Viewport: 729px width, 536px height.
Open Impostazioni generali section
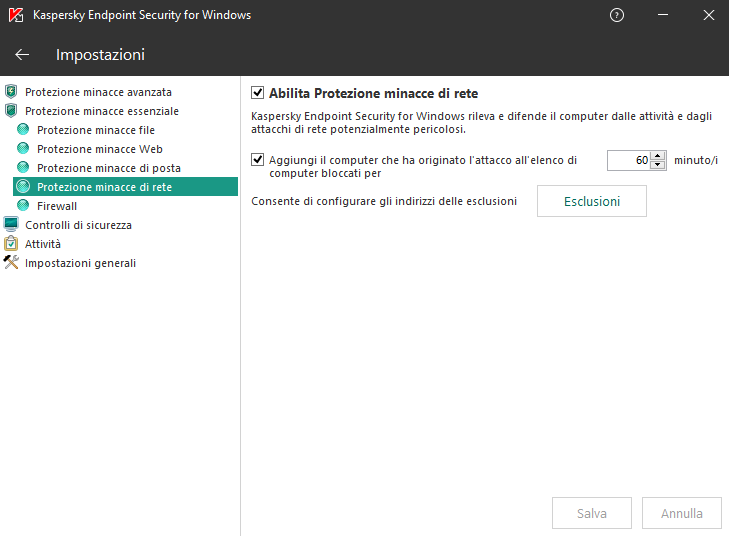click(80, 263)
